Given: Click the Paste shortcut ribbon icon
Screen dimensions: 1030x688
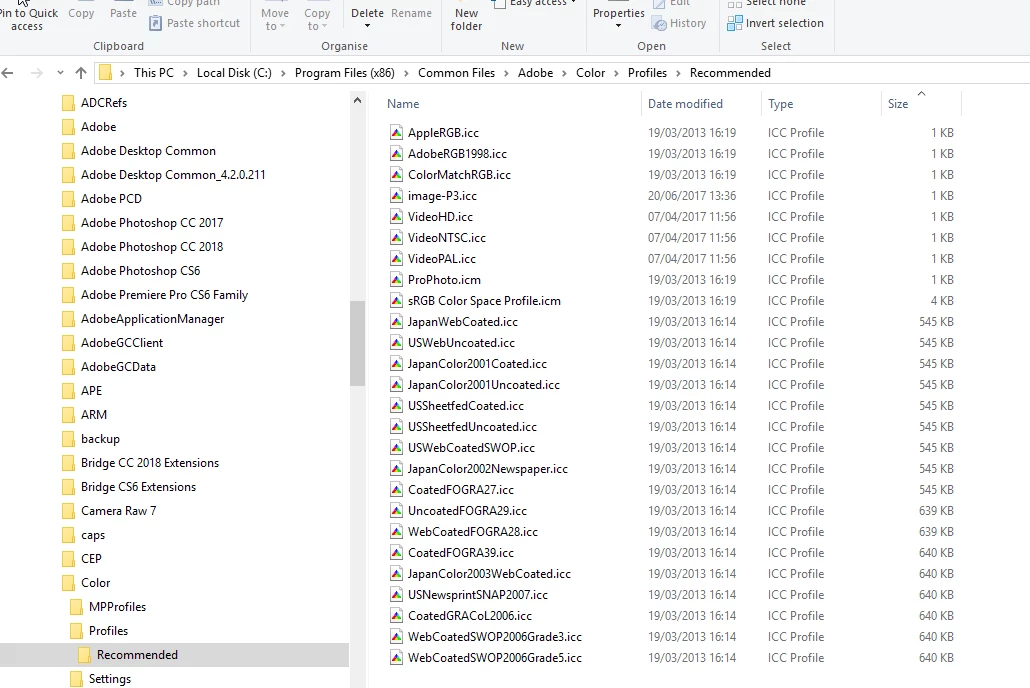Looking at the screenshot, I should (x=155, y=24).
